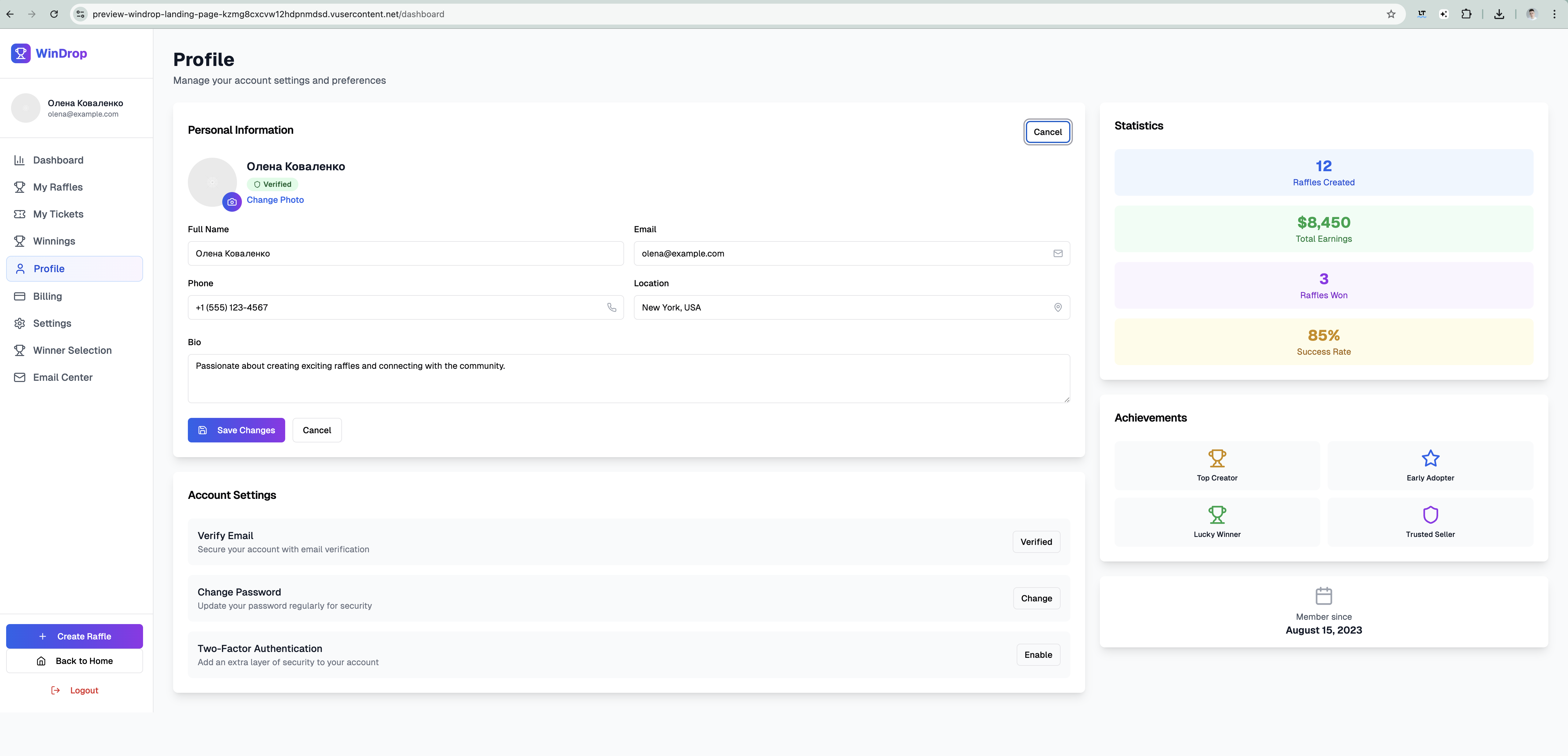Click the Create Raffle button
Screen dimensions: 1568x756
pyautogui.click(x=74, y=636)
